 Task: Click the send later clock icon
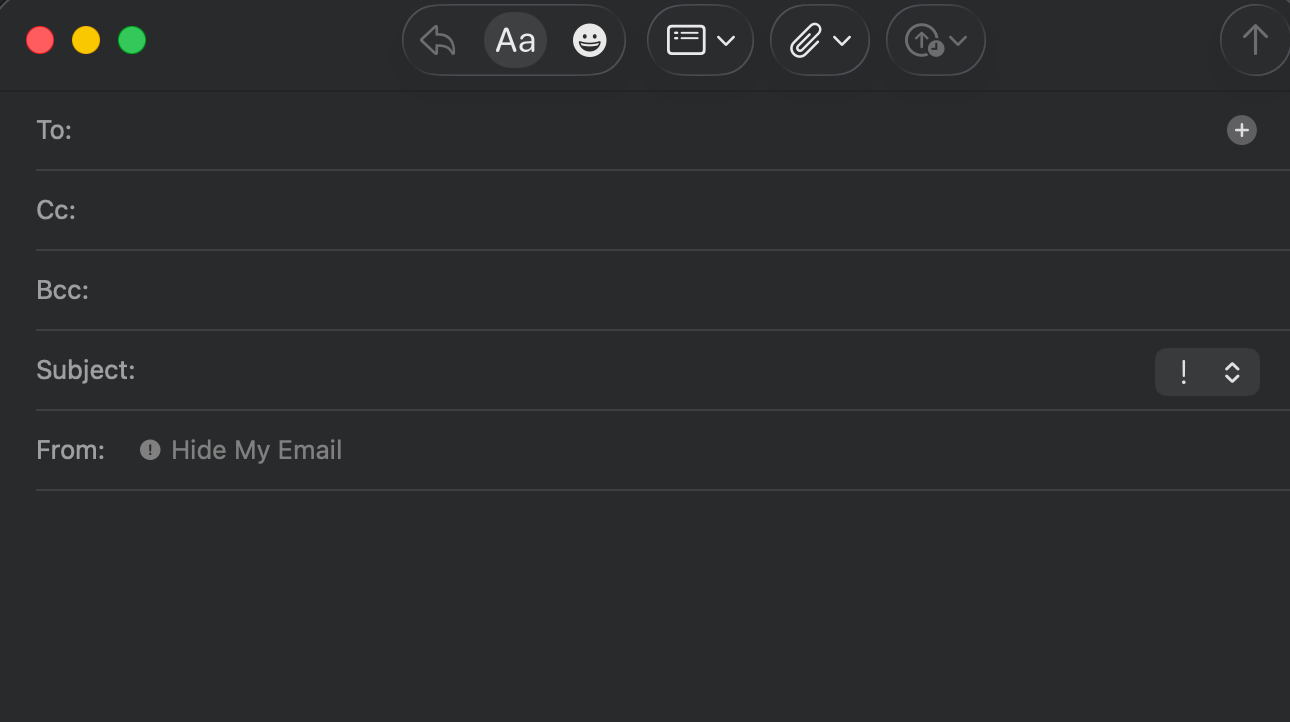924,41
